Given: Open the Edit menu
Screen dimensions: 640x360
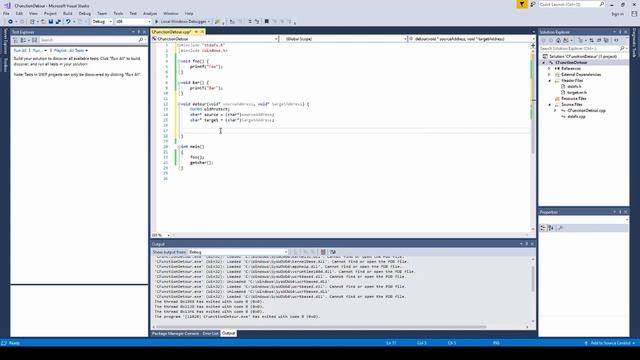Looking at the screenshot, I should pyautogui.click(x=19, y=13).
